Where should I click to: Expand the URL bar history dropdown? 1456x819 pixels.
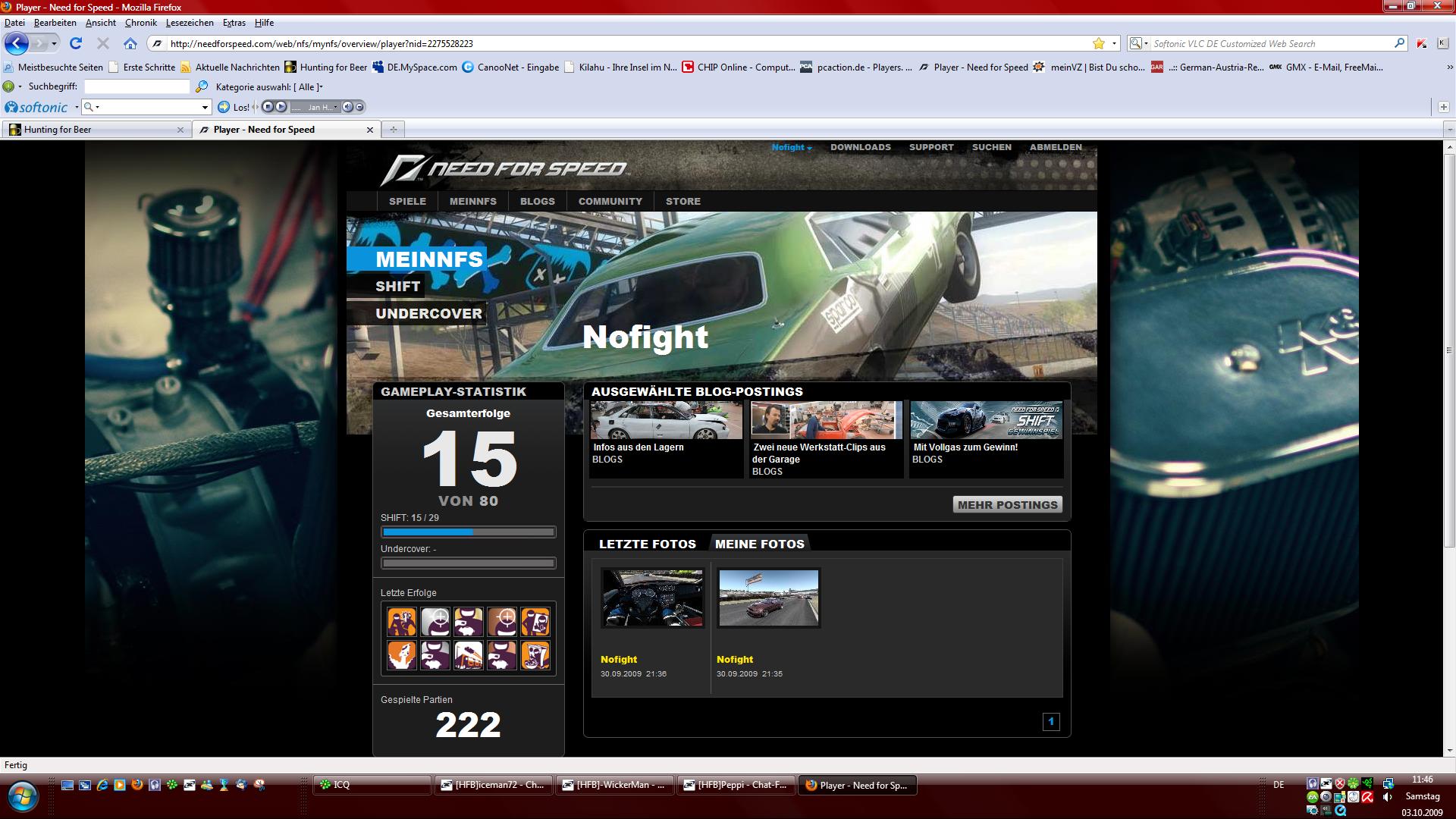(1114, 43)
